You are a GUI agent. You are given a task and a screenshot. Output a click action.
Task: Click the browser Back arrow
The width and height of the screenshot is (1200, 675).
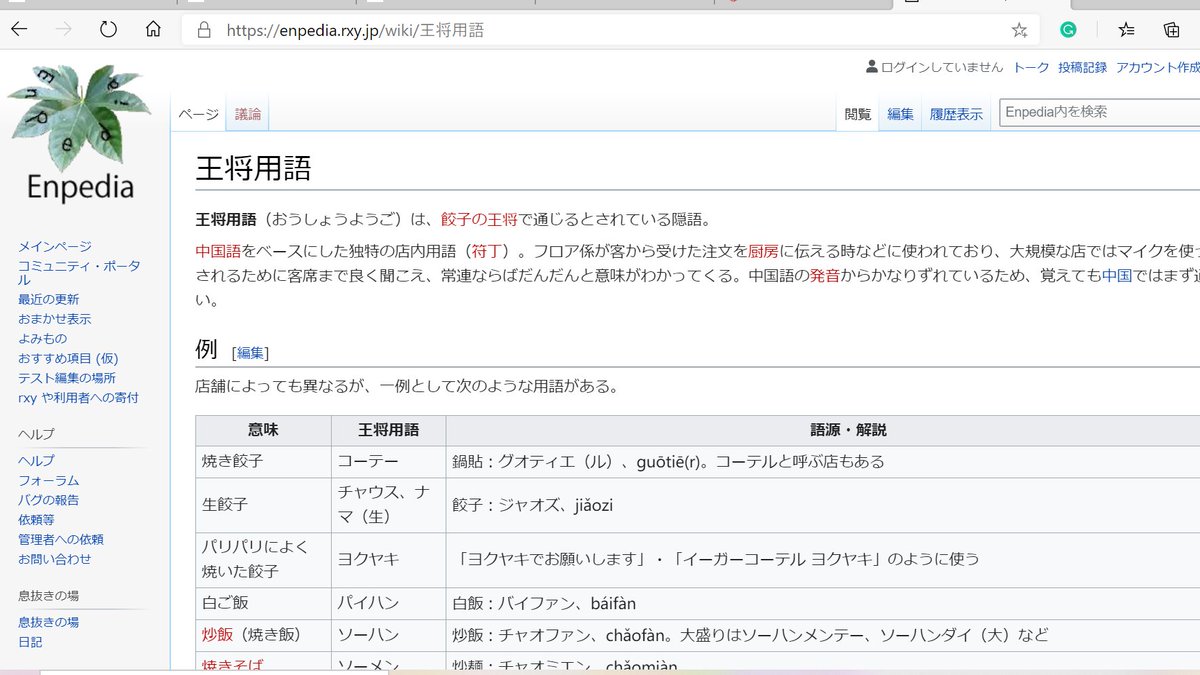click(x=19, y=30)
